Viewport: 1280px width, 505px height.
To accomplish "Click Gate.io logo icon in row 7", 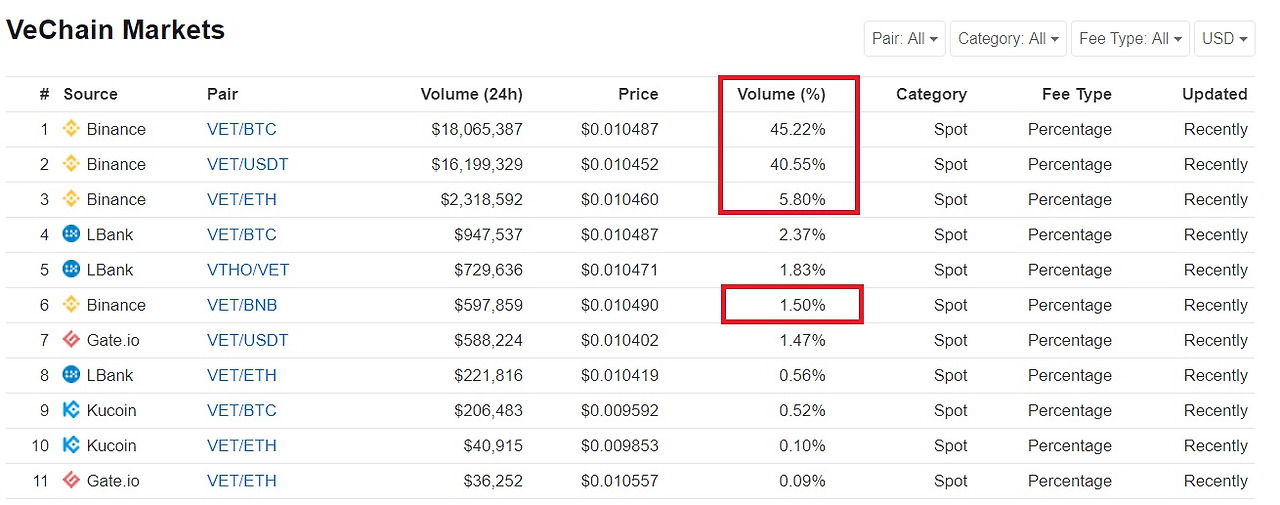I will click(x=71, y=340).
